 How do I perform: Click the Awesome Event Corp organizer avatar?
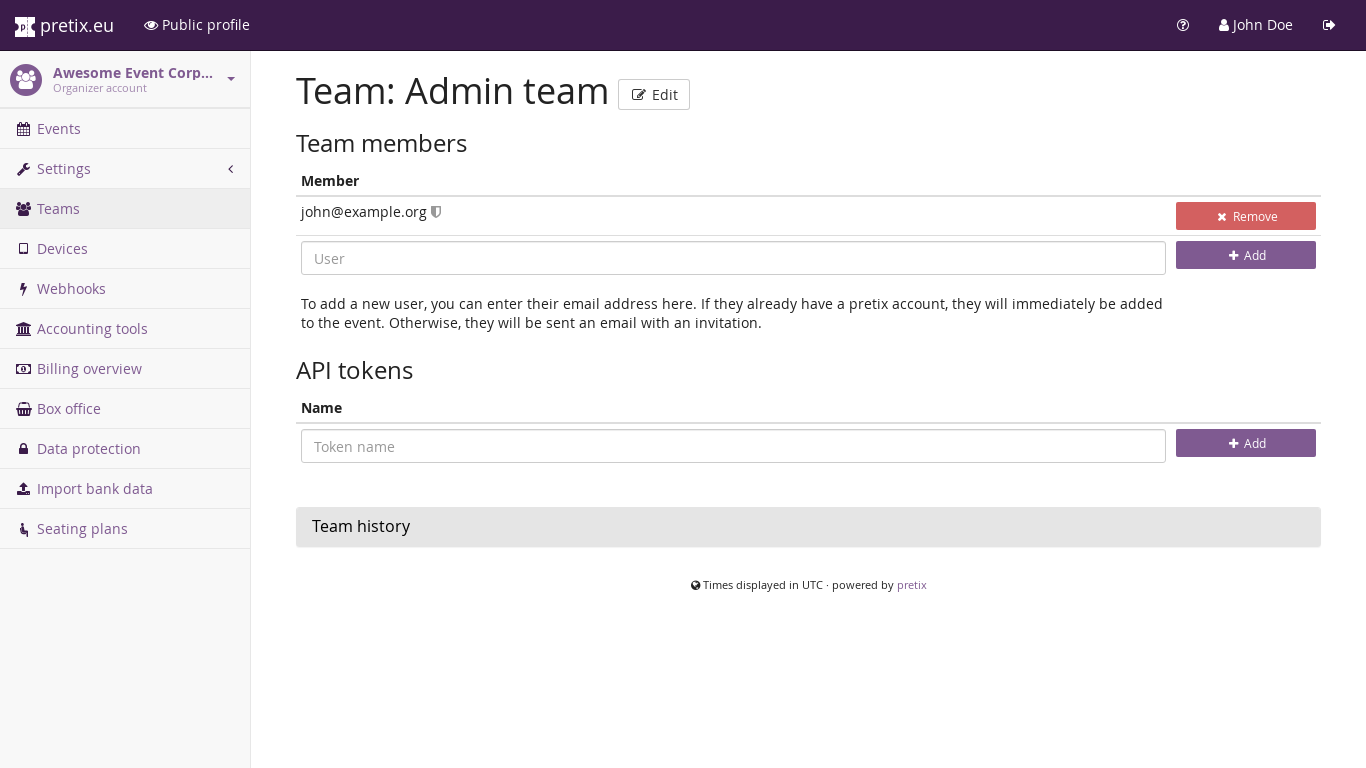click(26, 80)
